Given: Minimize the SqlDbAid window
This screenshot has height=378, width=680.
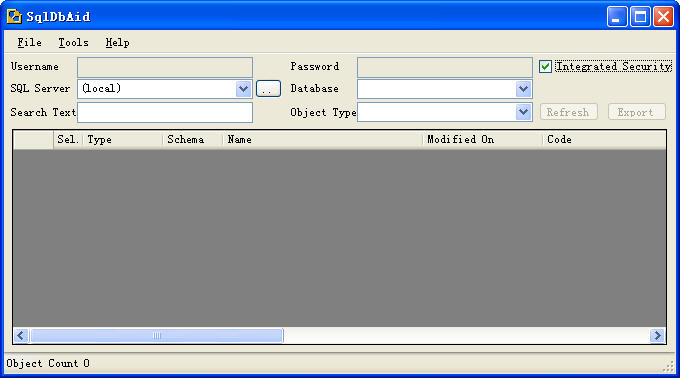Looking at the screenshot, I should (617, 17).
